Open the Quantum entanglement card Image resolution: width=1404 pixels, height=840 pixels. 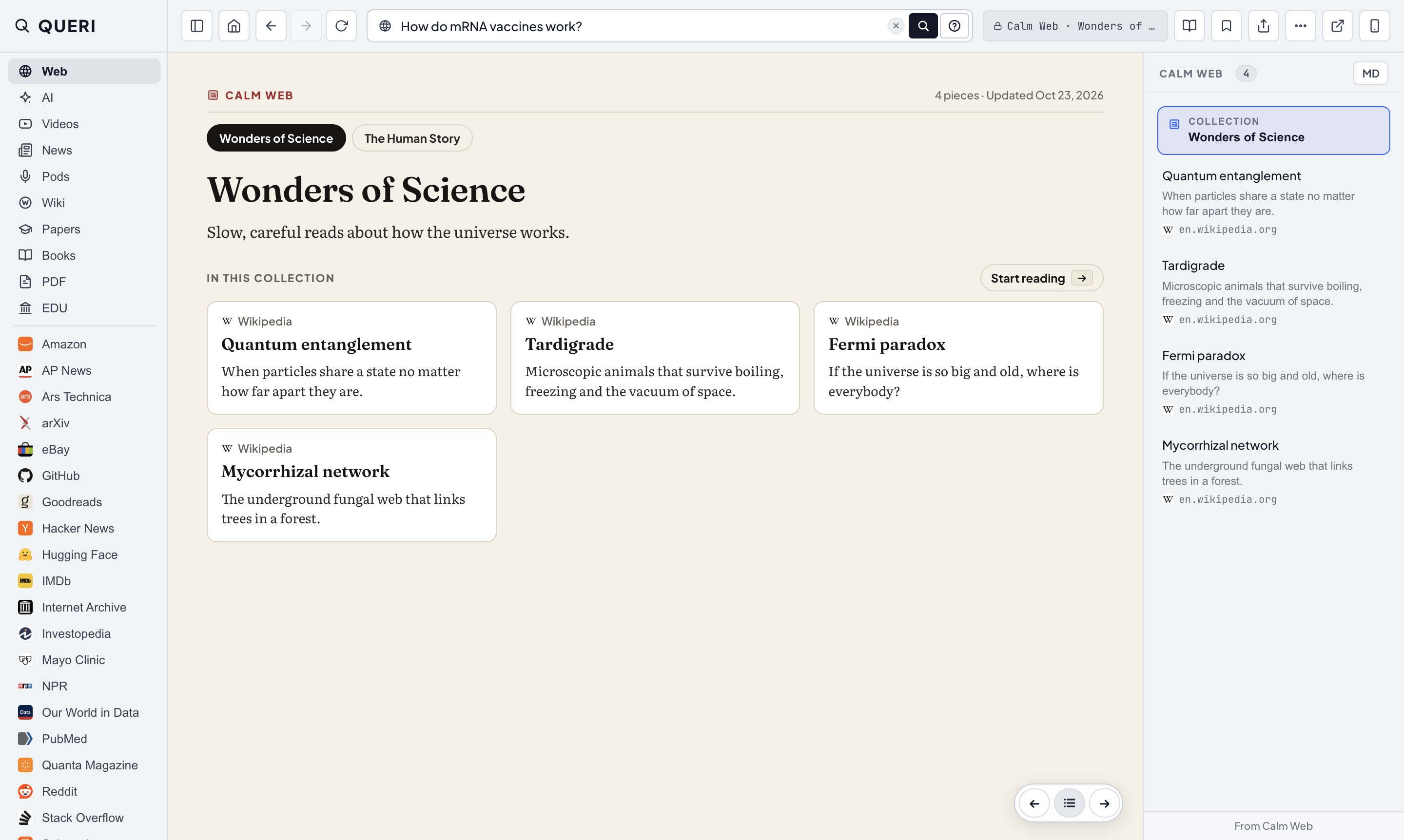pos(351,358)
